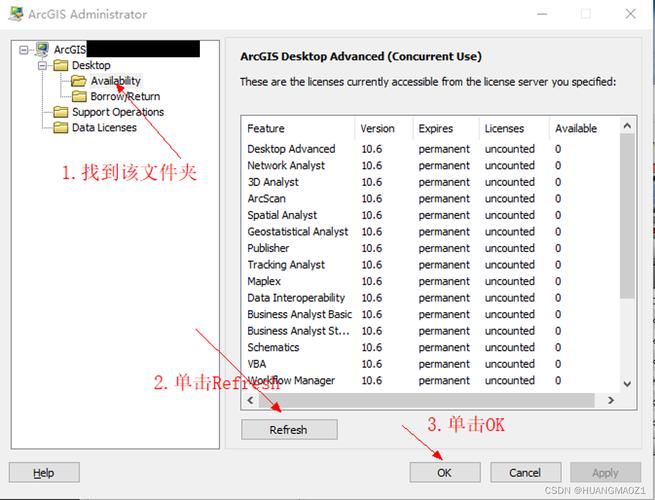Click the vertical scrollbar thumb

click(627, 216)
